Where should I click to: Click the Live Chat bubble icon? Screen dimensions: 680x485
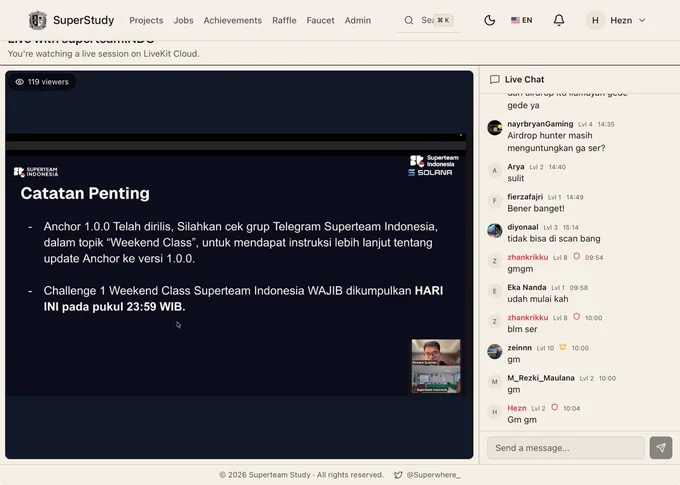494,79
